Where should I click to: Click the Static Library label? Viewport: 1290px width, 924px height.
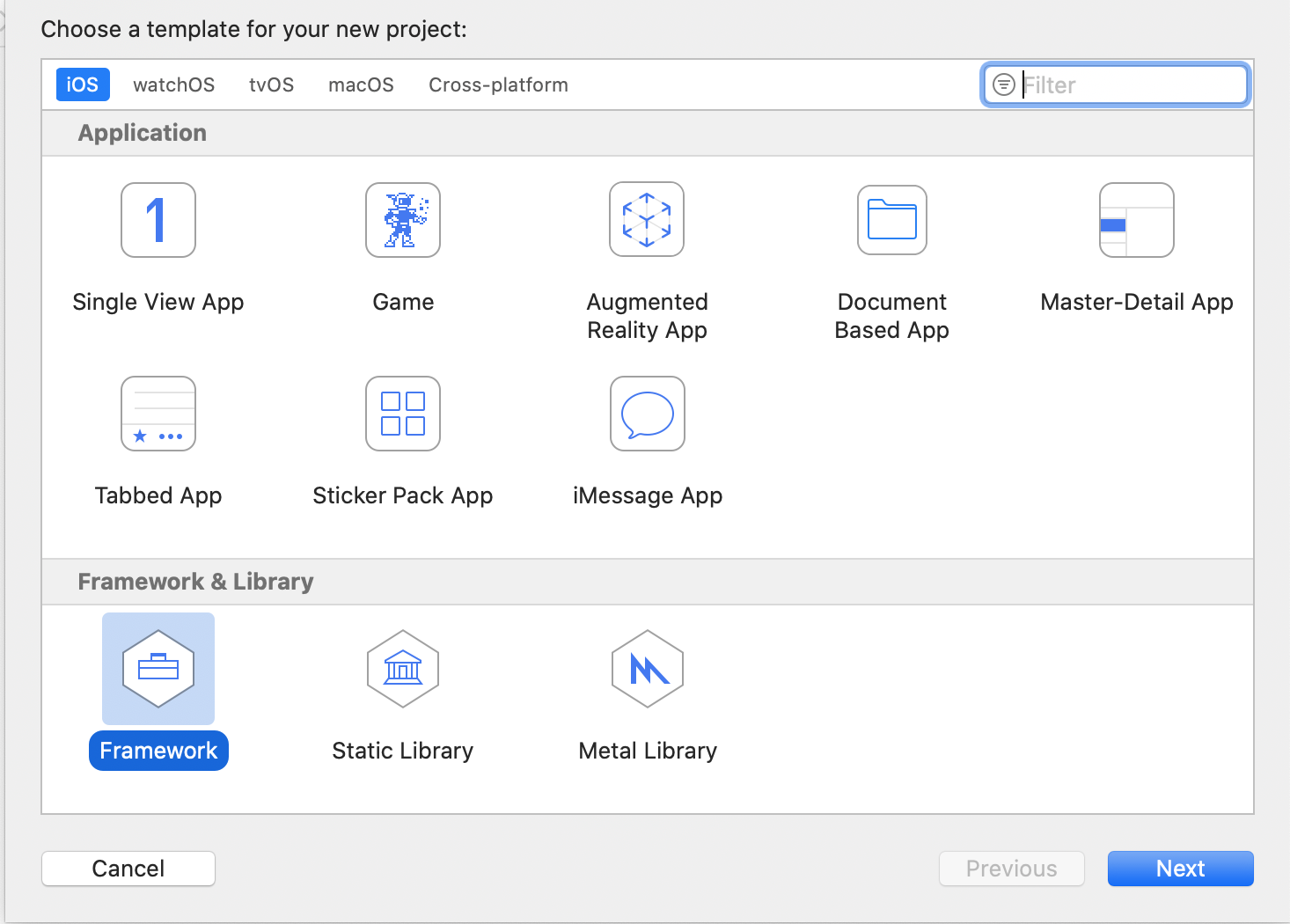(403, 751)
